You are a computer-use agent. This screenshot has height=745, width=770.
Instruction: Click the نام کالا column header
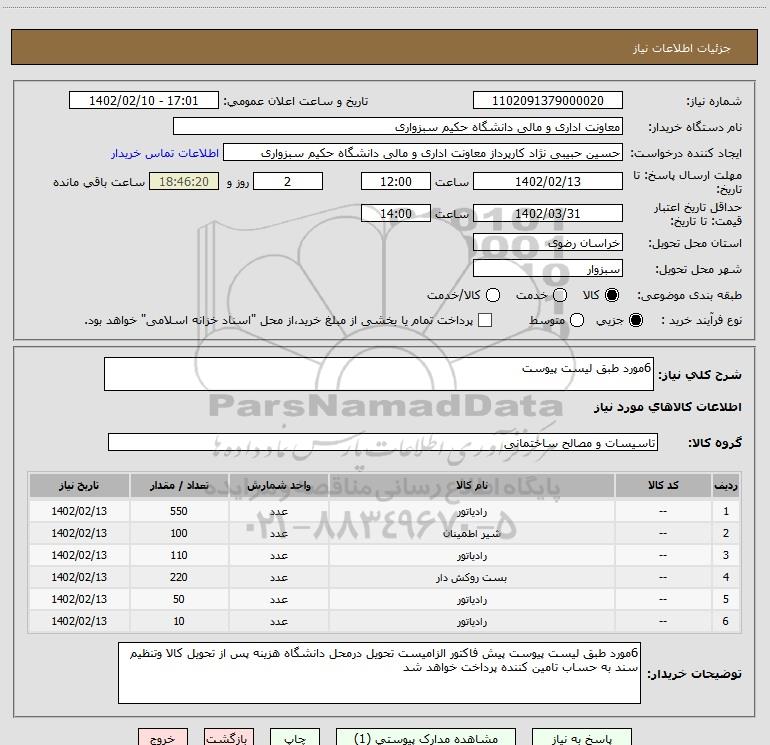471,485
